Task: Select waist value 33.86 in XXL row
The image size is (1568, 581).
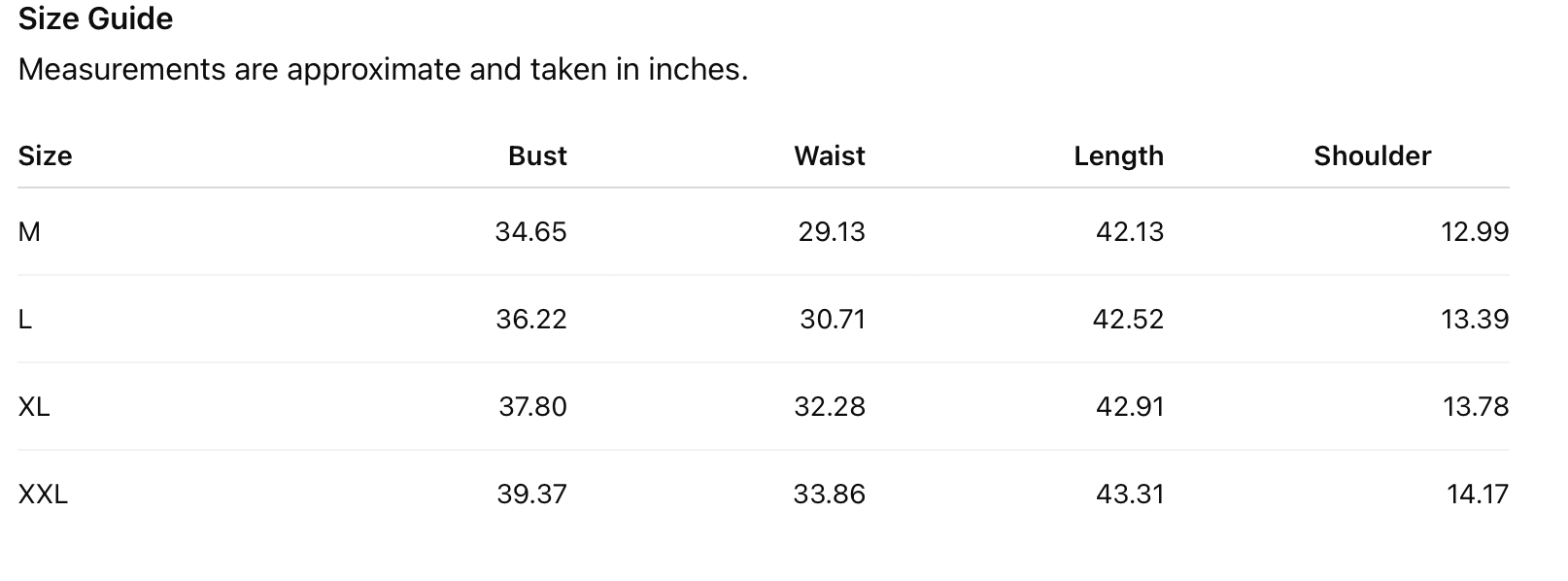Action: (829, 495)
